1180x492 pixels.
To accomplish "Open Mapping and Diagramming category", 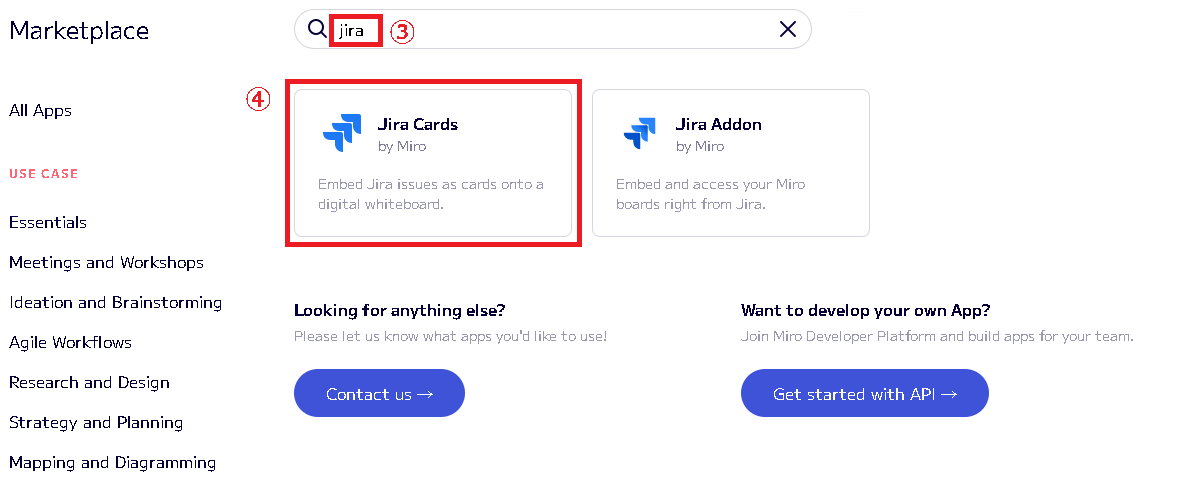I will [x=112, y=463].
